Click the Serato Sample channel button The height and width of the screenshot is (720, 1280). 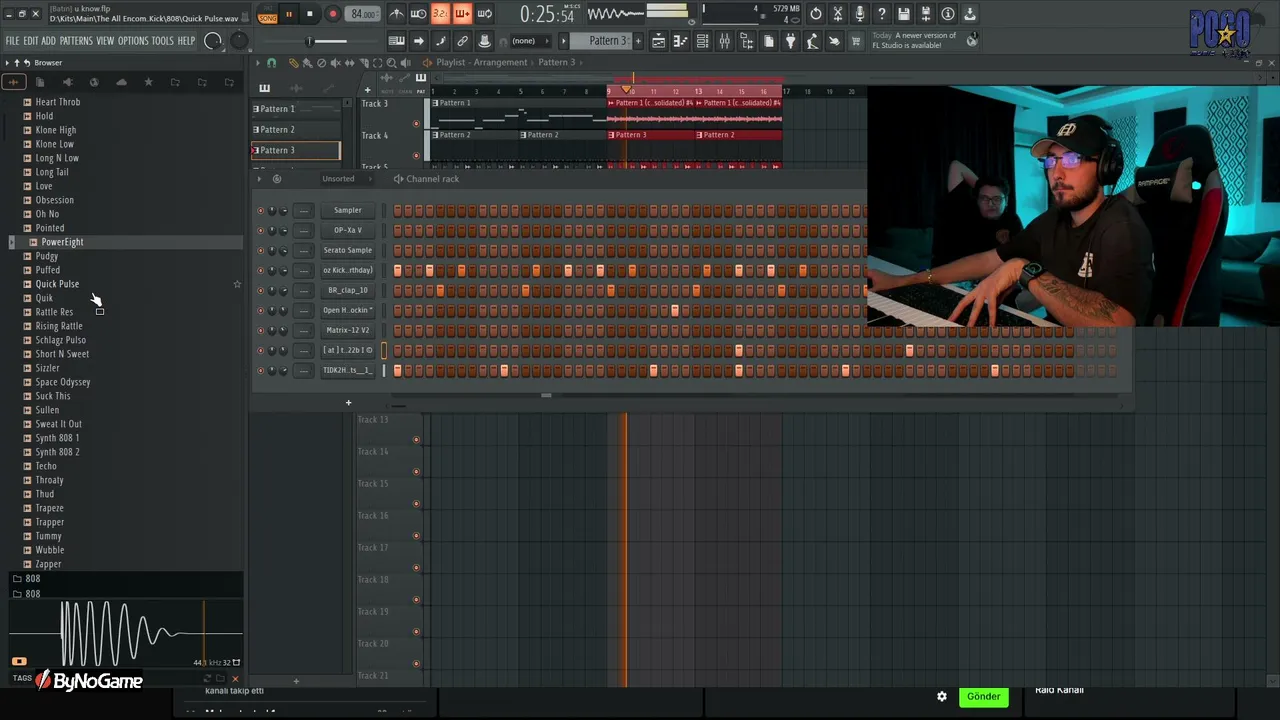[347, 250]
